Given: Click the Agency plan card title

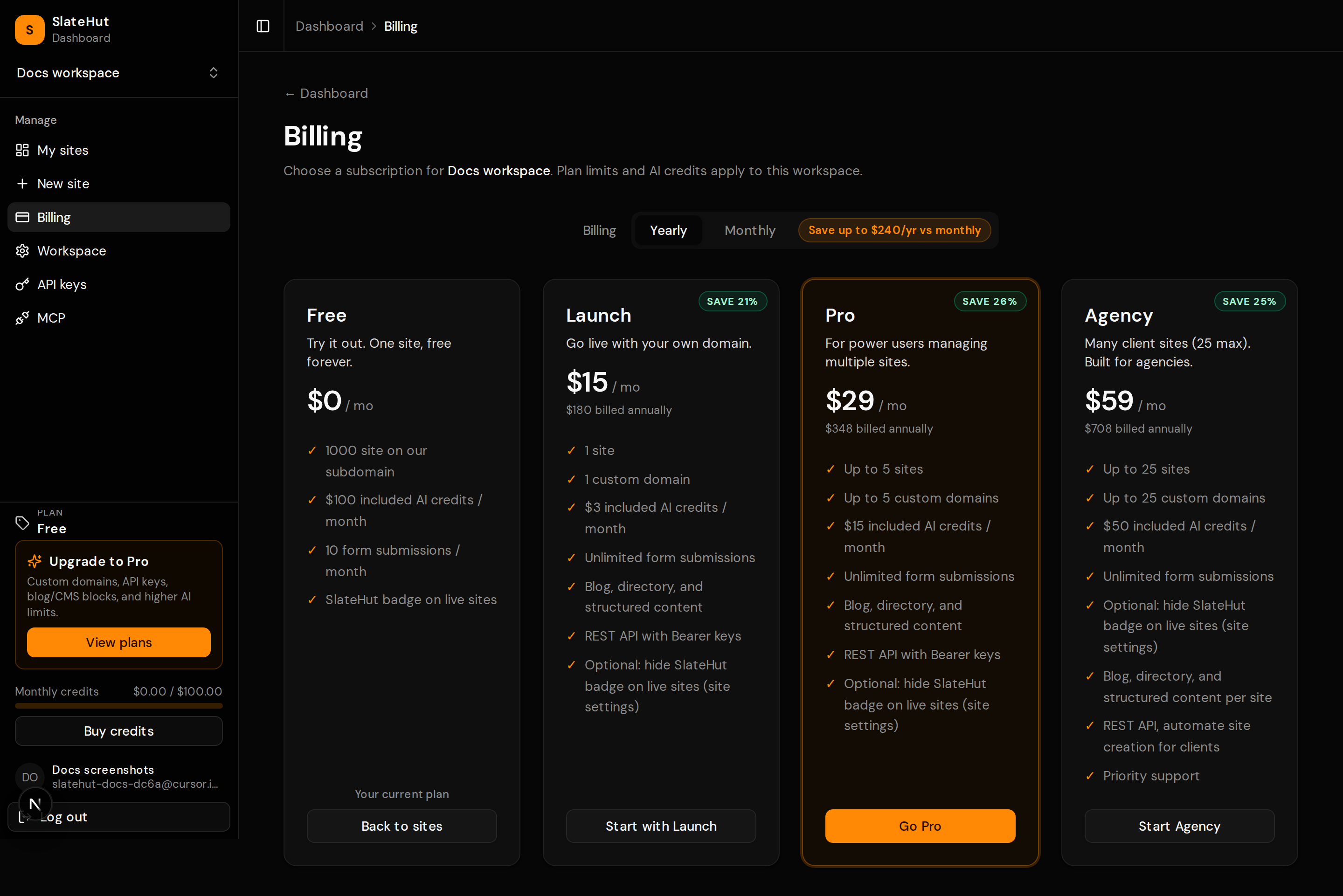Looking at the screenshot, I should point(1118,316).
